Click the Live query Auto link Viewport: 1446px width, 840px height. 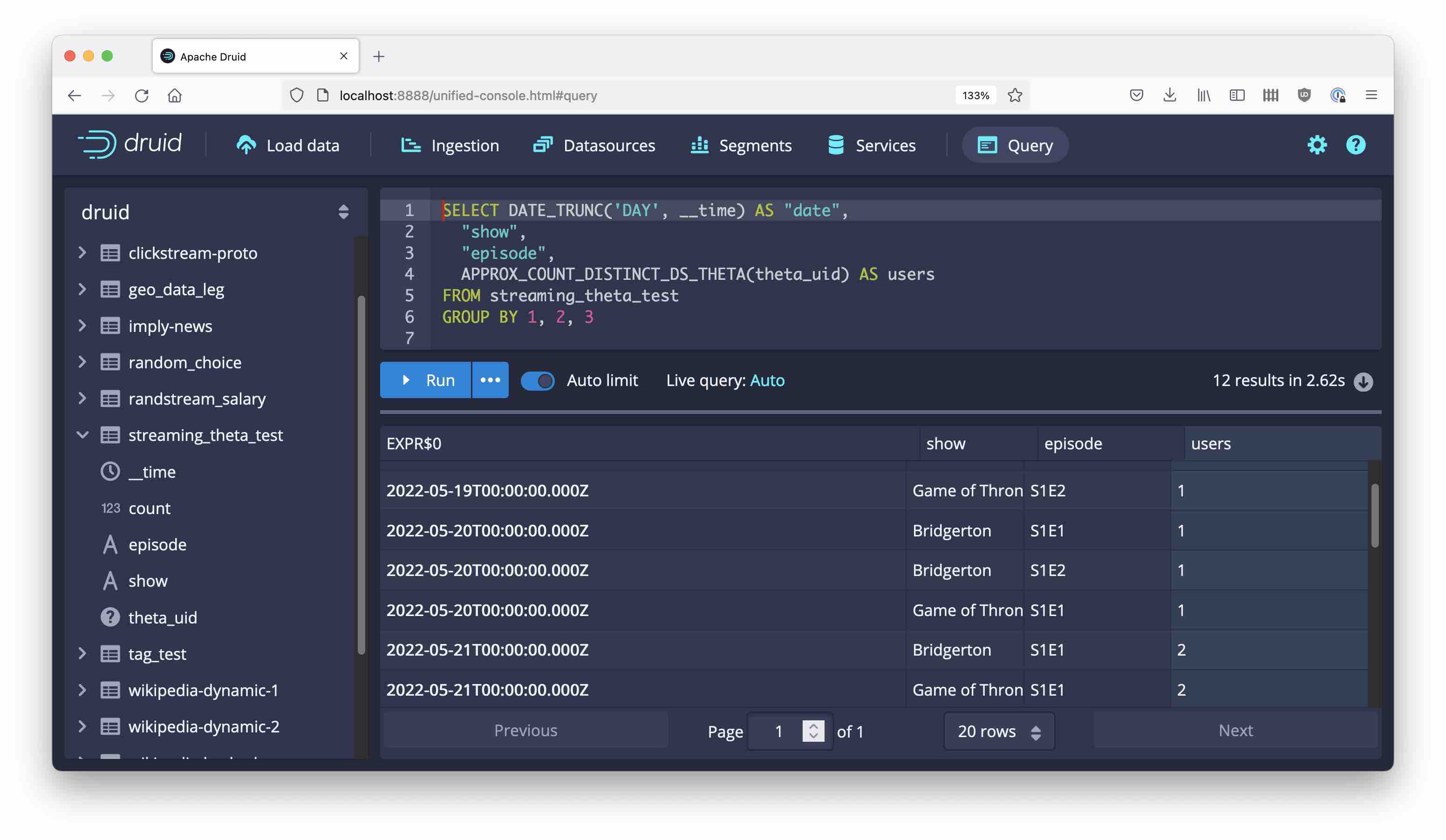point(767,381)
